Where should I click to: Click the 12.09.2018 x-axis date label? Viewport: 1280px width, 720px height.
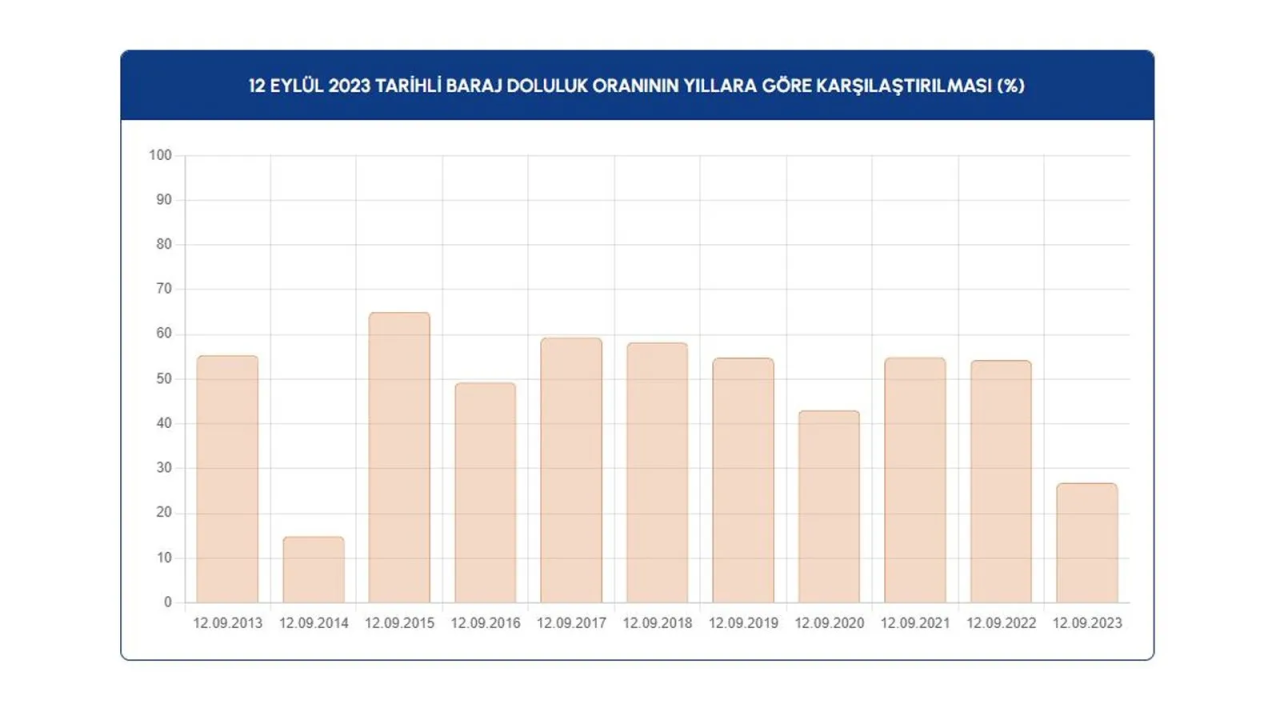coord(657,623)
